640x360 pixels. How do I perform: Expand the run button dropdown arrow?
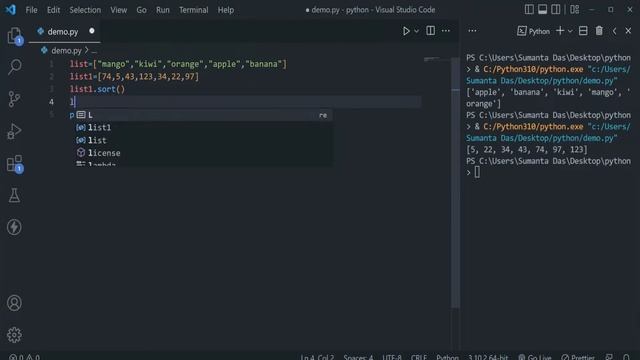pyautogui.click(x=416, y=31)
